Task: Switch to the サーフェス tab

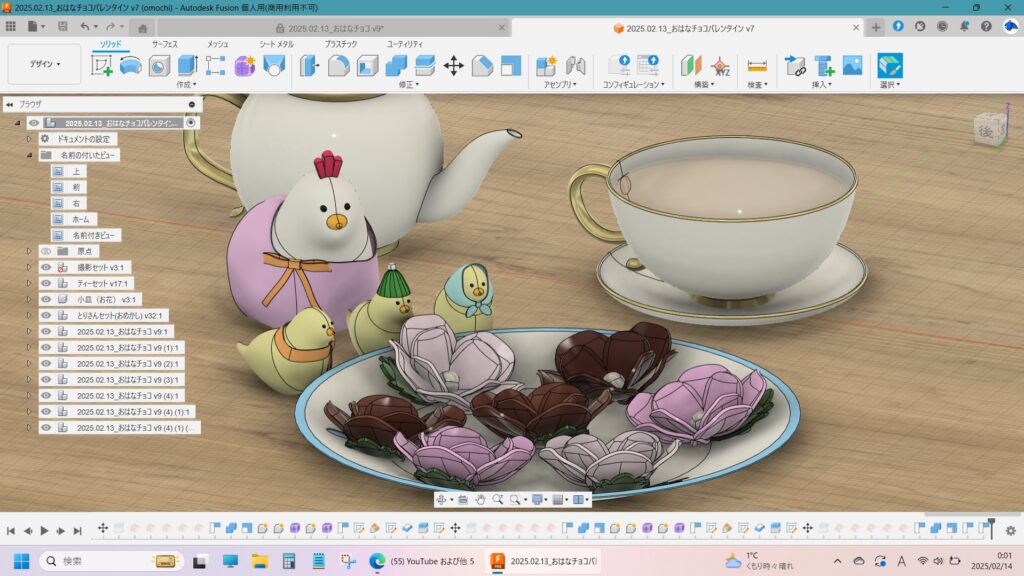Action: pyautogui.click(x=164, y=45)
